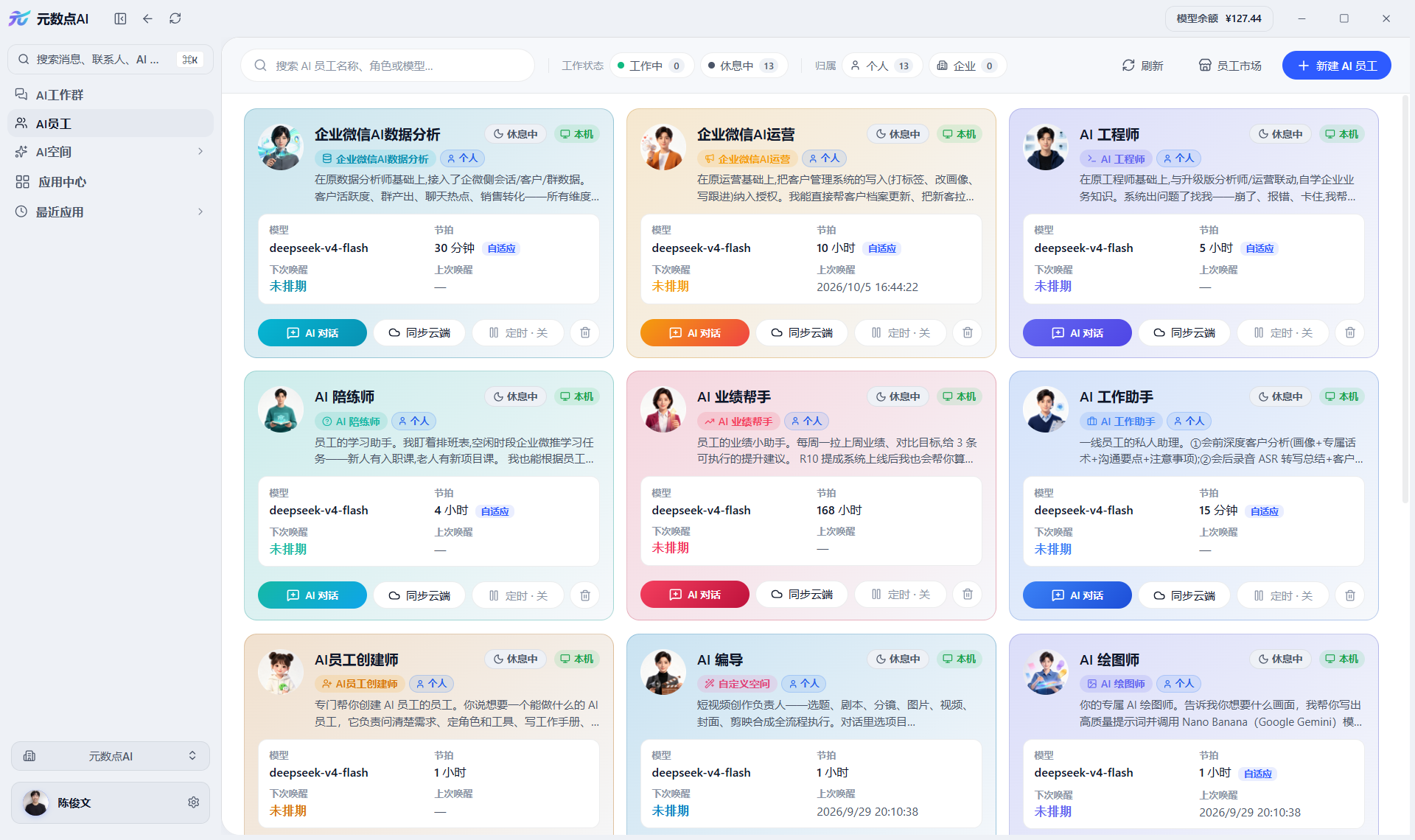
Task: Toggle 定时·关 for AI 陪练师
Action: coord(518,595)
